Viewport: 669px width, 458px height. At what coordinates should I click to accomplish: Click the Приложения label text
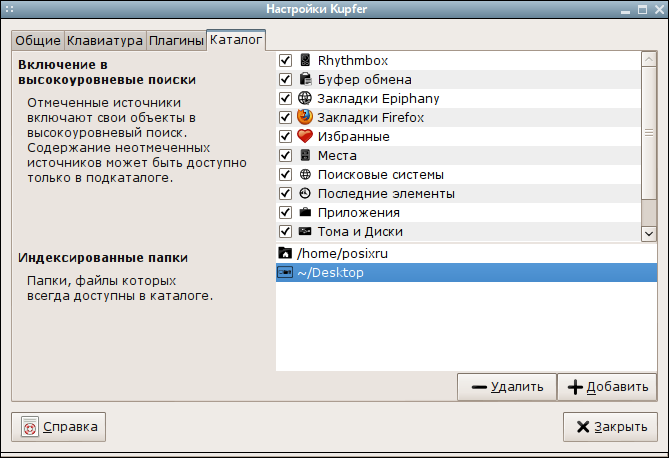click(x=359, y=213)
